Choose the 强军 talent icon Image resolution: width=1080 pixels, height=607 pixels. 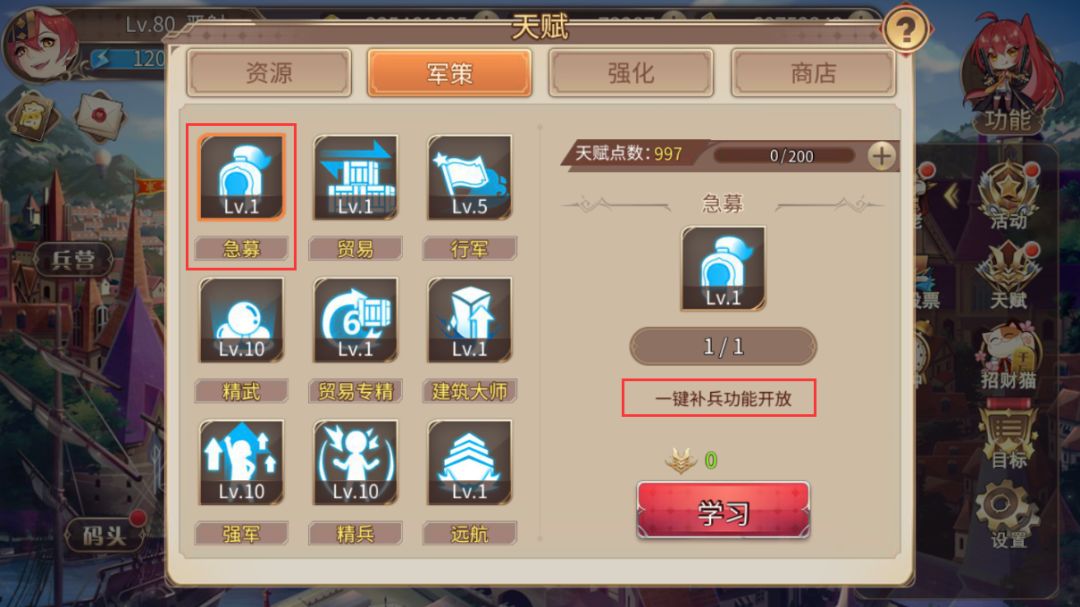tap(241, 462)
